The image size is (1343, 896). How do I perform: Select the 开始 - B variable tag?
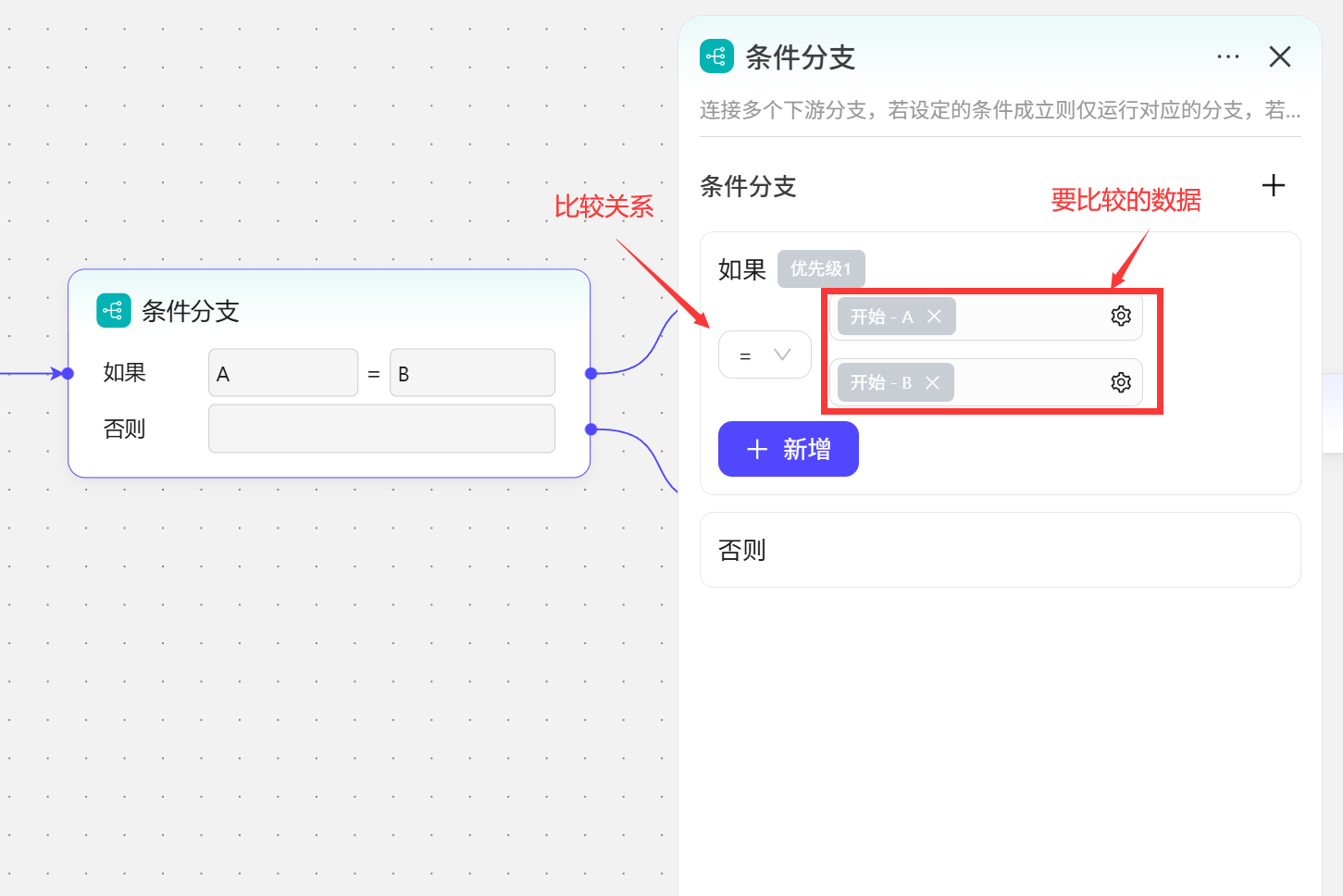point(879,382)
